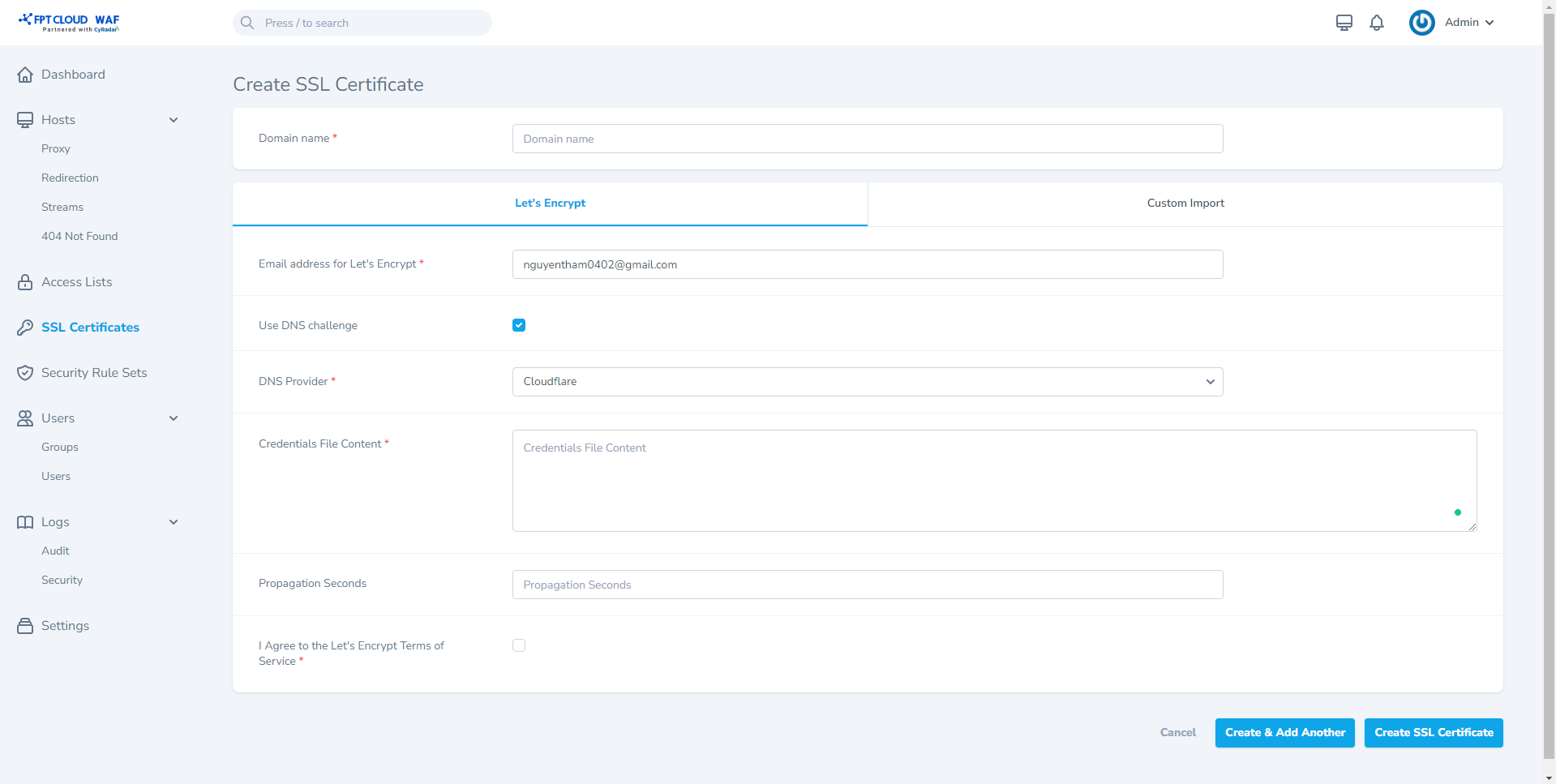Open the DNS Provider Cloudflare dropdown
The height and width of the screenshot is (784, 1556).
pyautogui.click(x=867, y=382)
